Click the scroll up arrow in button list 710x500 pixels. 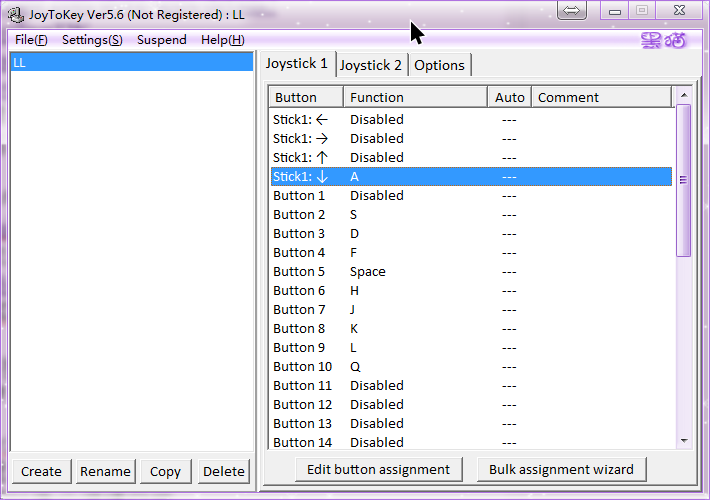tap(684, 96)
